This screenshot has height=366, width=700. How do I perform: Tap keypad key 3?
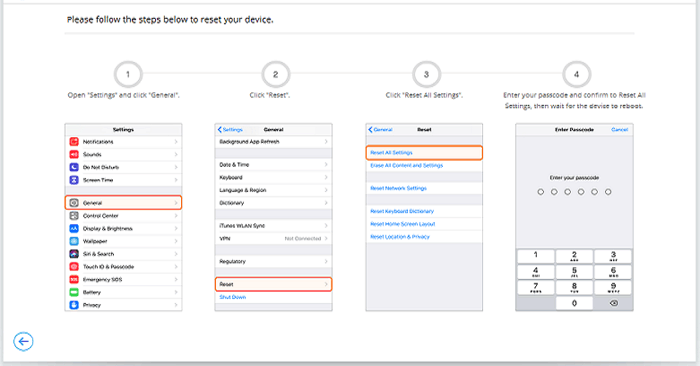[x=613, y=256]
